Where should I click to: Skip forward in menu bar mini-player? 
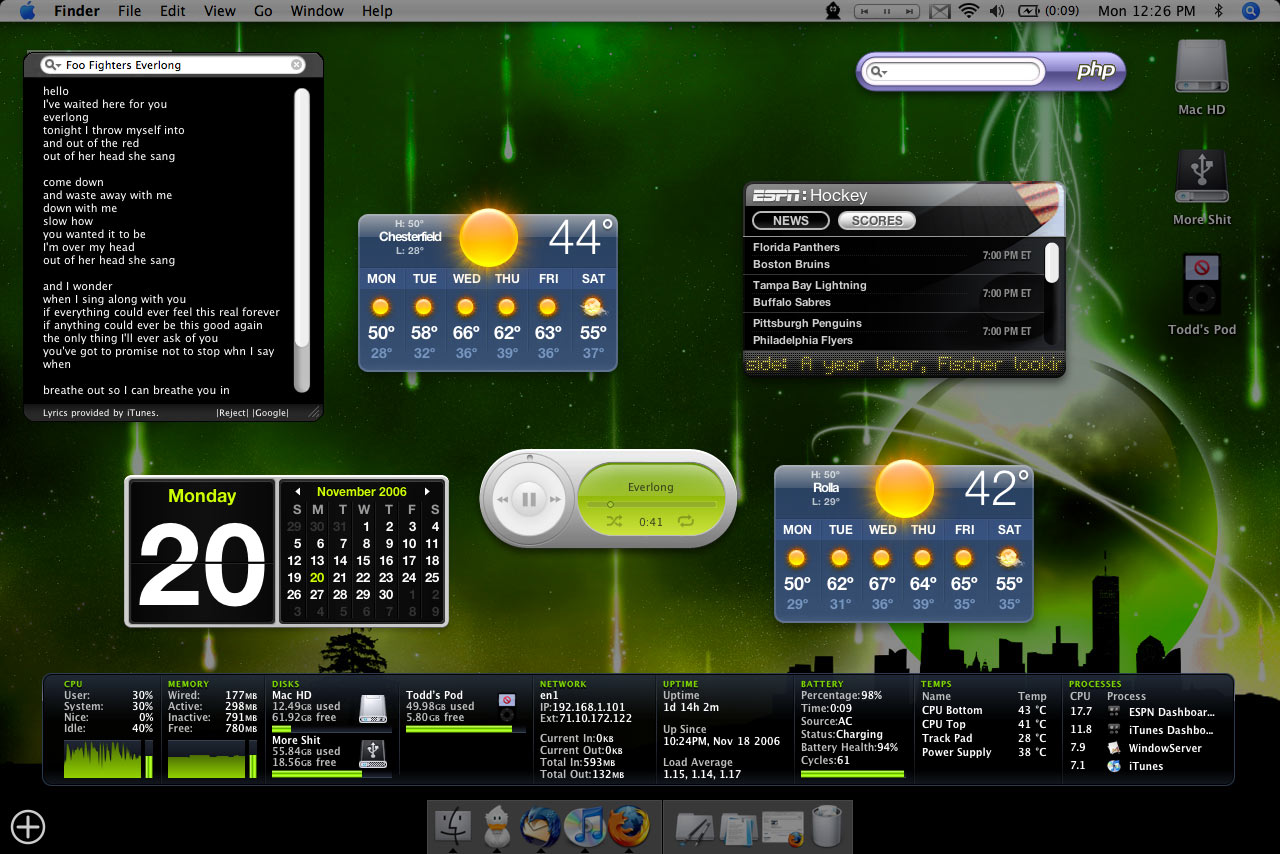[907, 12]
